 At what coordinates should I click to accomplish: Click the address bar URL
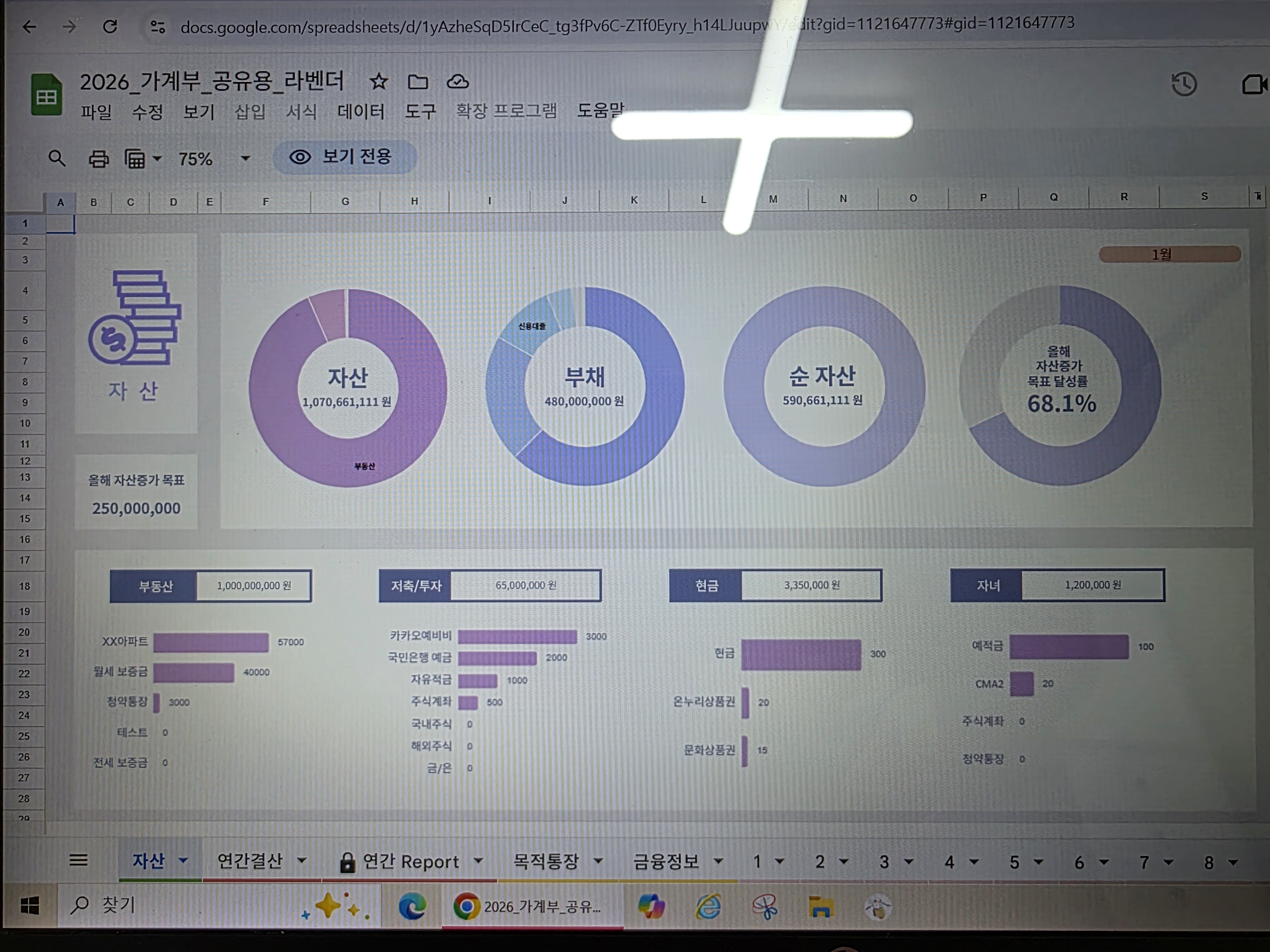point(627,25)
